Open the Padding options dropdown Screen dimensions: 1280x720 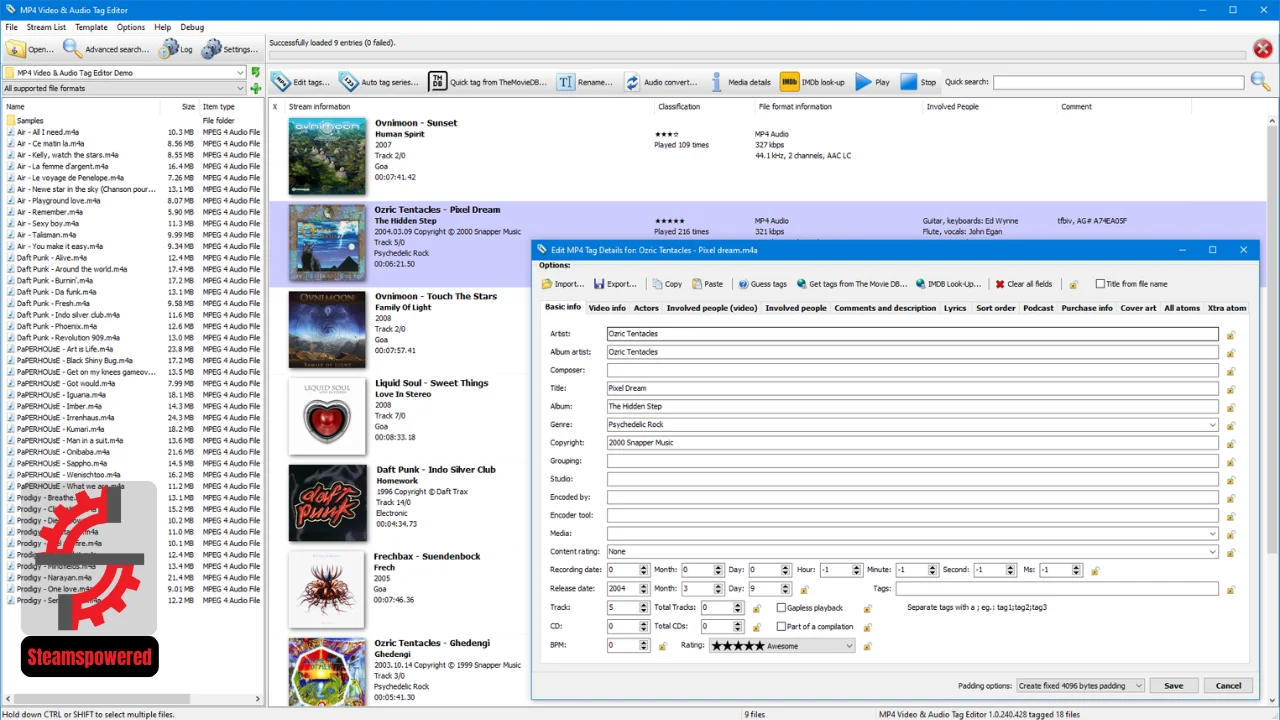[x=1079, y=685]
